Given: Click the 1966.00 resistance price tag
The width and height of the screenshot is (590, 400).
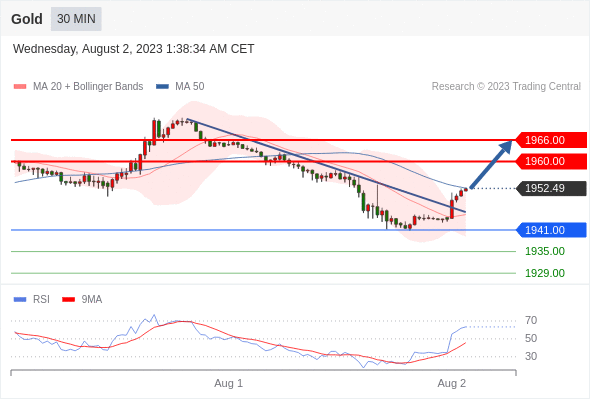Looking at the screenshot, I should point(551,140).
